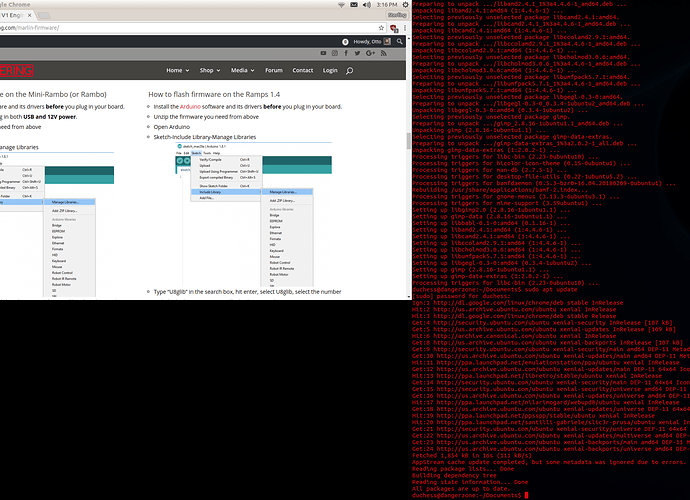Image resolution: width=690 pixels, height=500 pixels.
Task: Visit the YouTube social icon
Action: [x=323, y=53]
